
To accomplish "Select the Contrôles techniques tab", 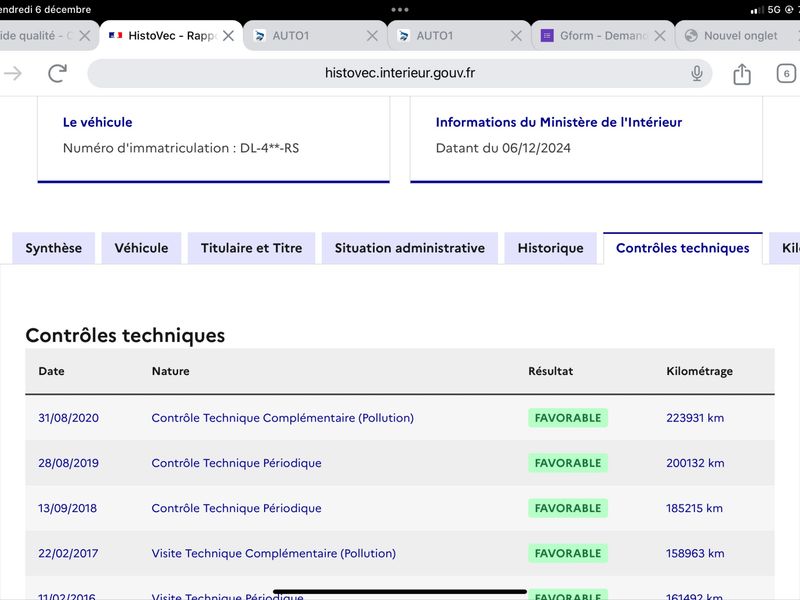I will [x=683, y=248].
